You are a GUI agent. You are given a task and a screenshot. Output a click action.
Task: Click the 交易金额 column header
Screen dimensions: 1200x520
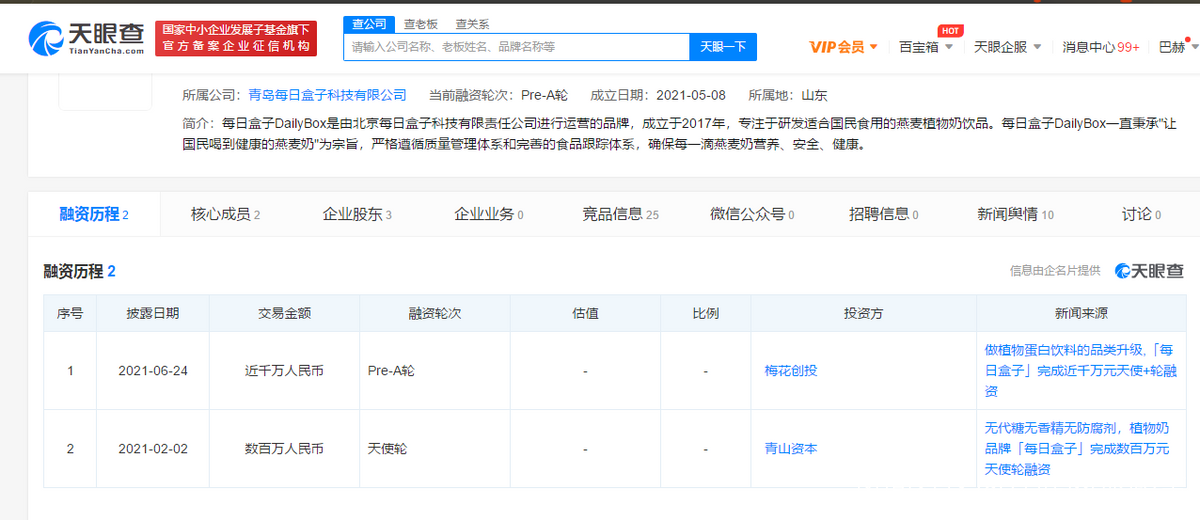tap(284, 313)
